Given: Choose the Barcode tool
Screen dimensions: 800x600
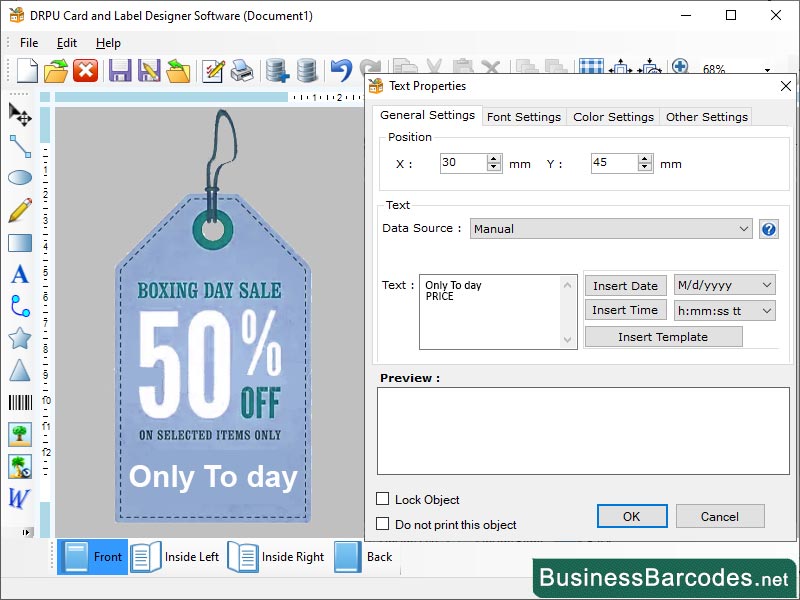Looking at the screenshot, I should tap(20, 402).
